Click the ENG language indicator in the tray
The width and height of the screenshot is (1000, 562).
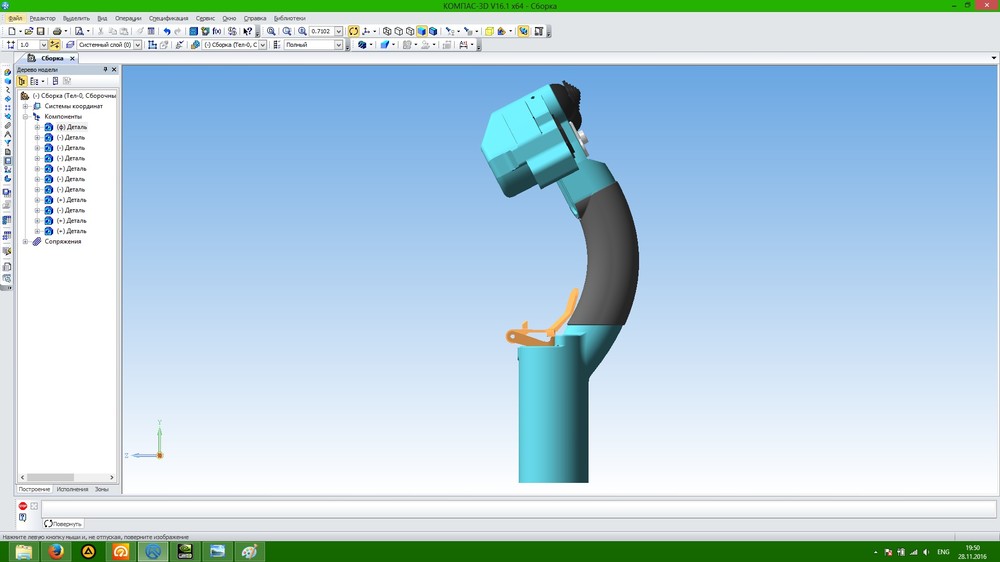click(943, 552)
